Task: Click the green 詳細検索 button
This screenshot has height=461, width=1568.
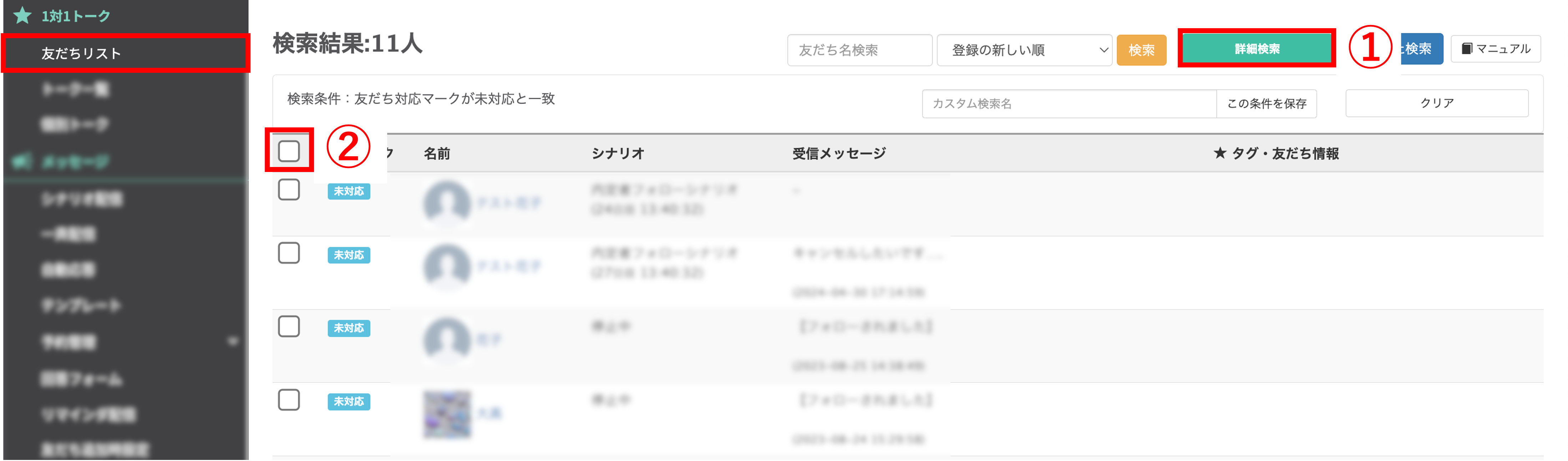Action: click(x=1256, y=49)
